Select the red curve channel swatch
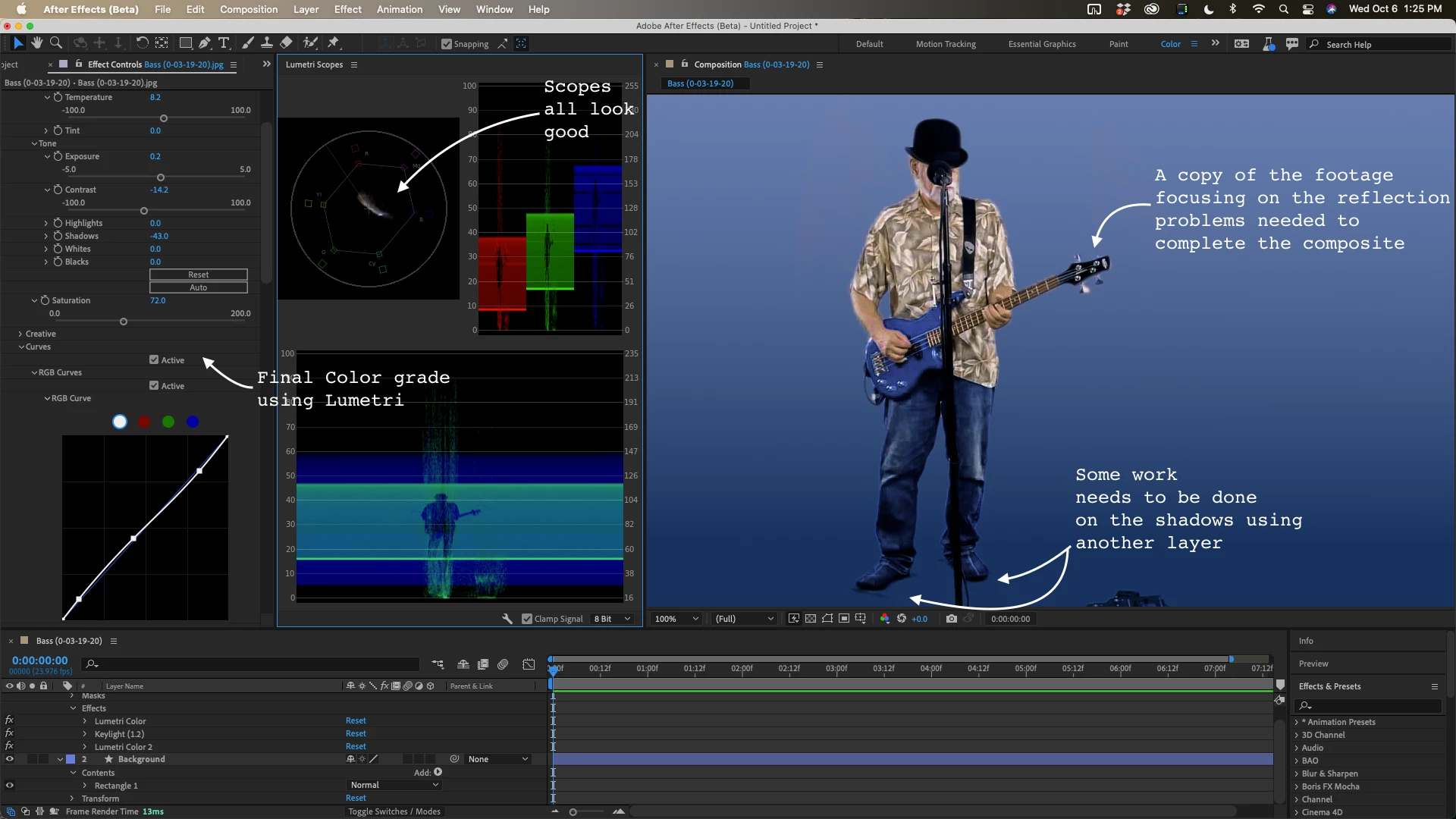This screenshot has height=819, width=1456. point(144,422)
